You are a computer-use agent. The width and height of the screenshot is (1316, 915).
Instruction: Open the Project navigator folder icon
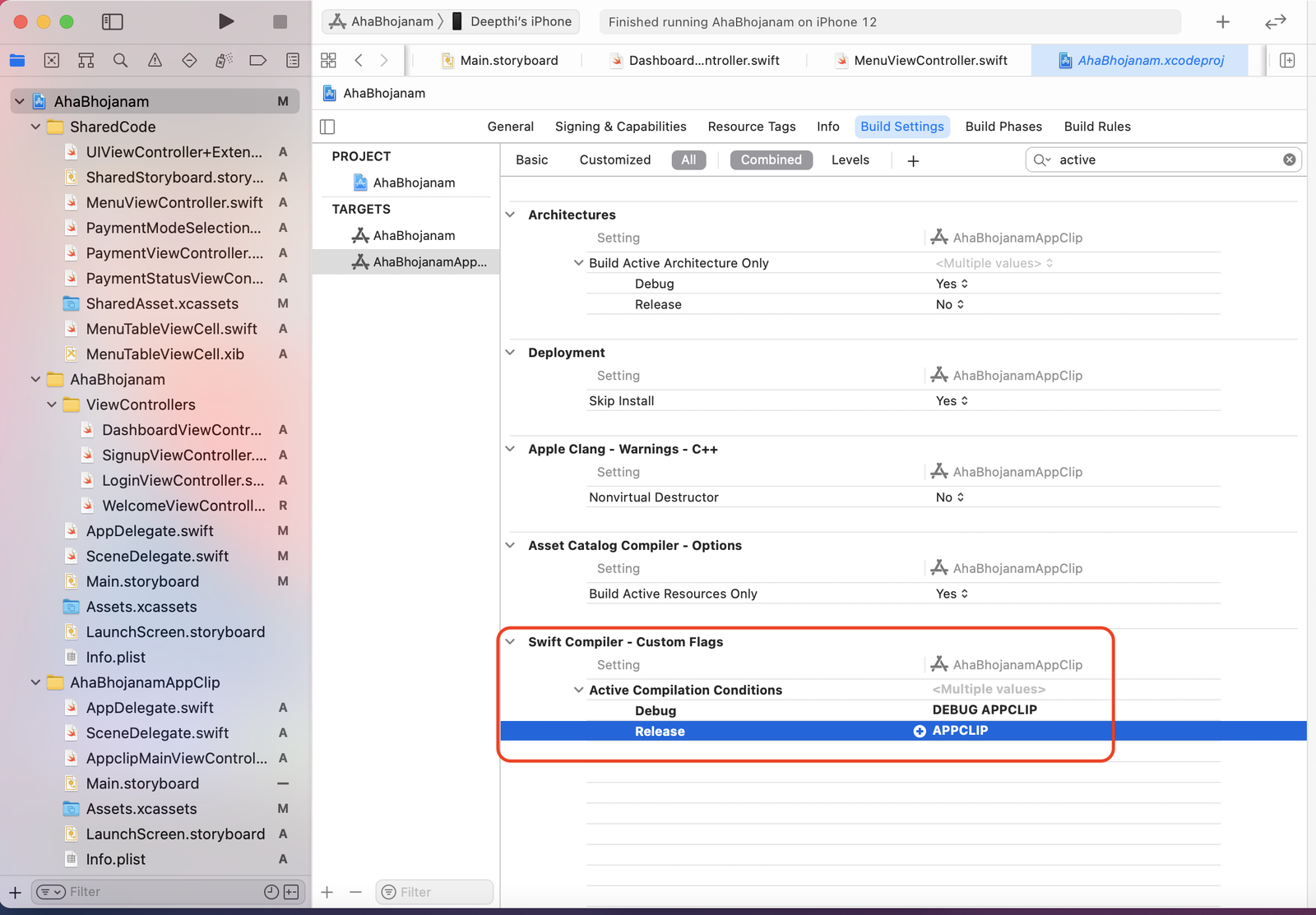[17, 60]
